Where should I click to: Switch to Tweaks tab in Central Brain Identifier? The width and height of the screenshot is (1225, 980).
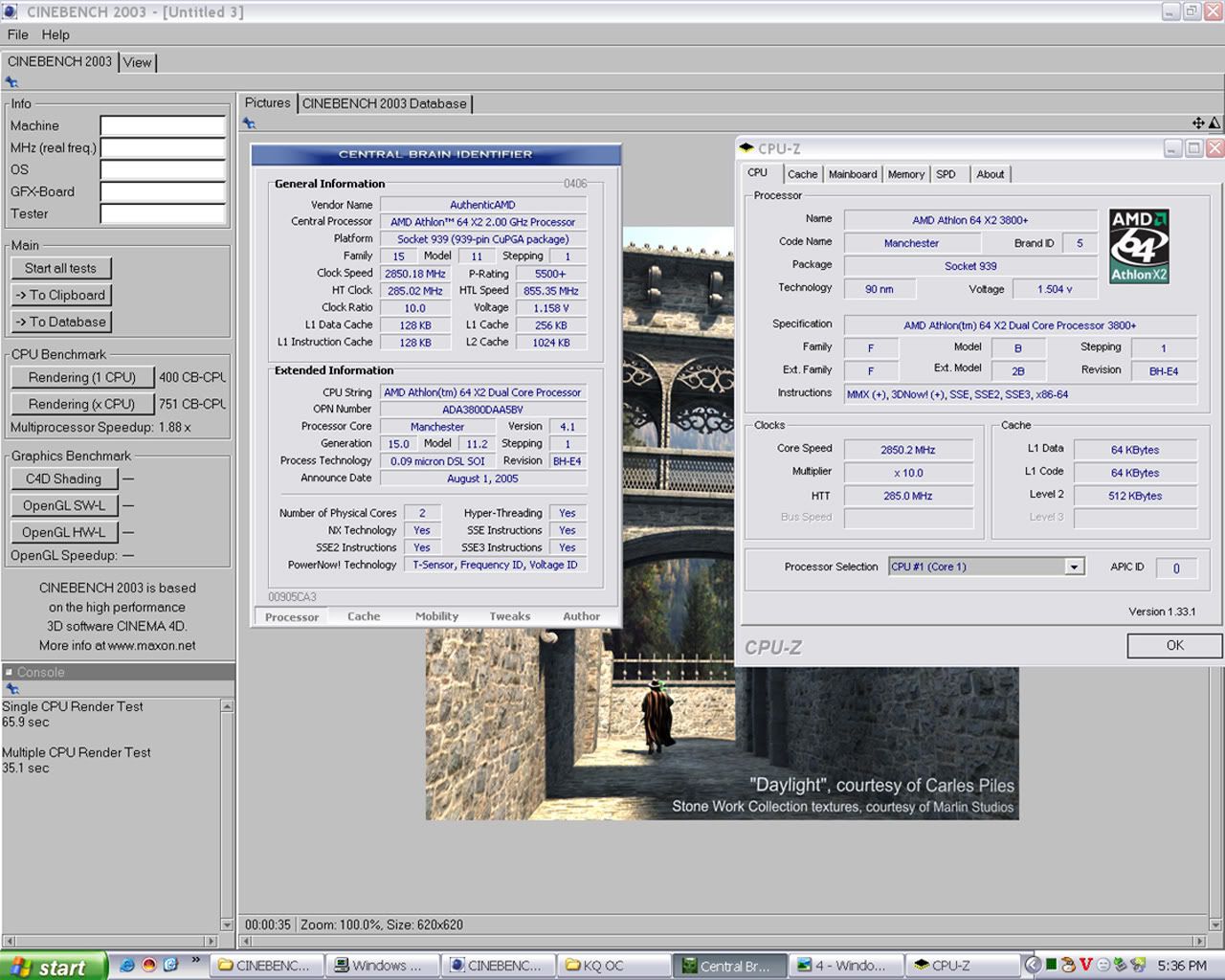click(509, 616)
